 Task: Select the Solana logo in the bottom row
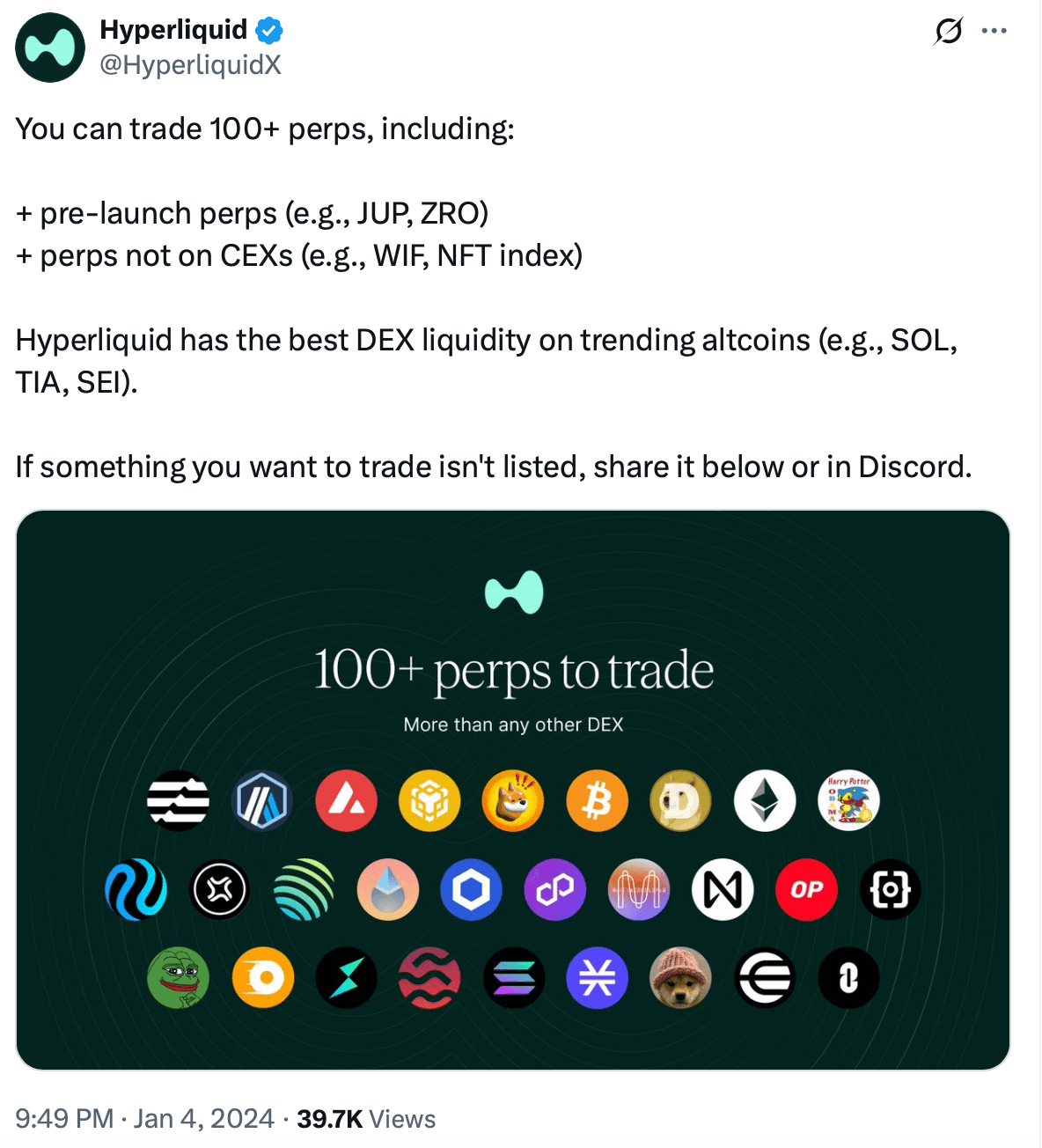pos(513,977)
